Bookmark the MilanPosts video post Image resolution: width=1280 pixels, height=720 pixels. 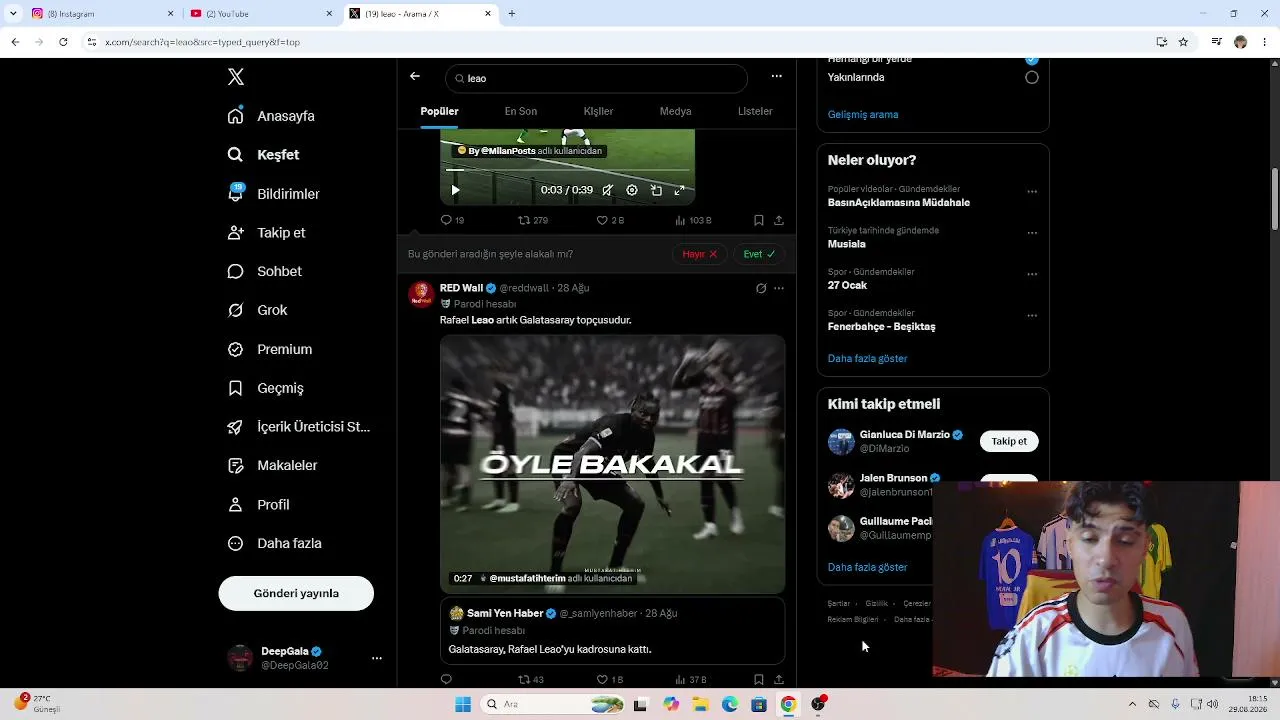[759, 220]
